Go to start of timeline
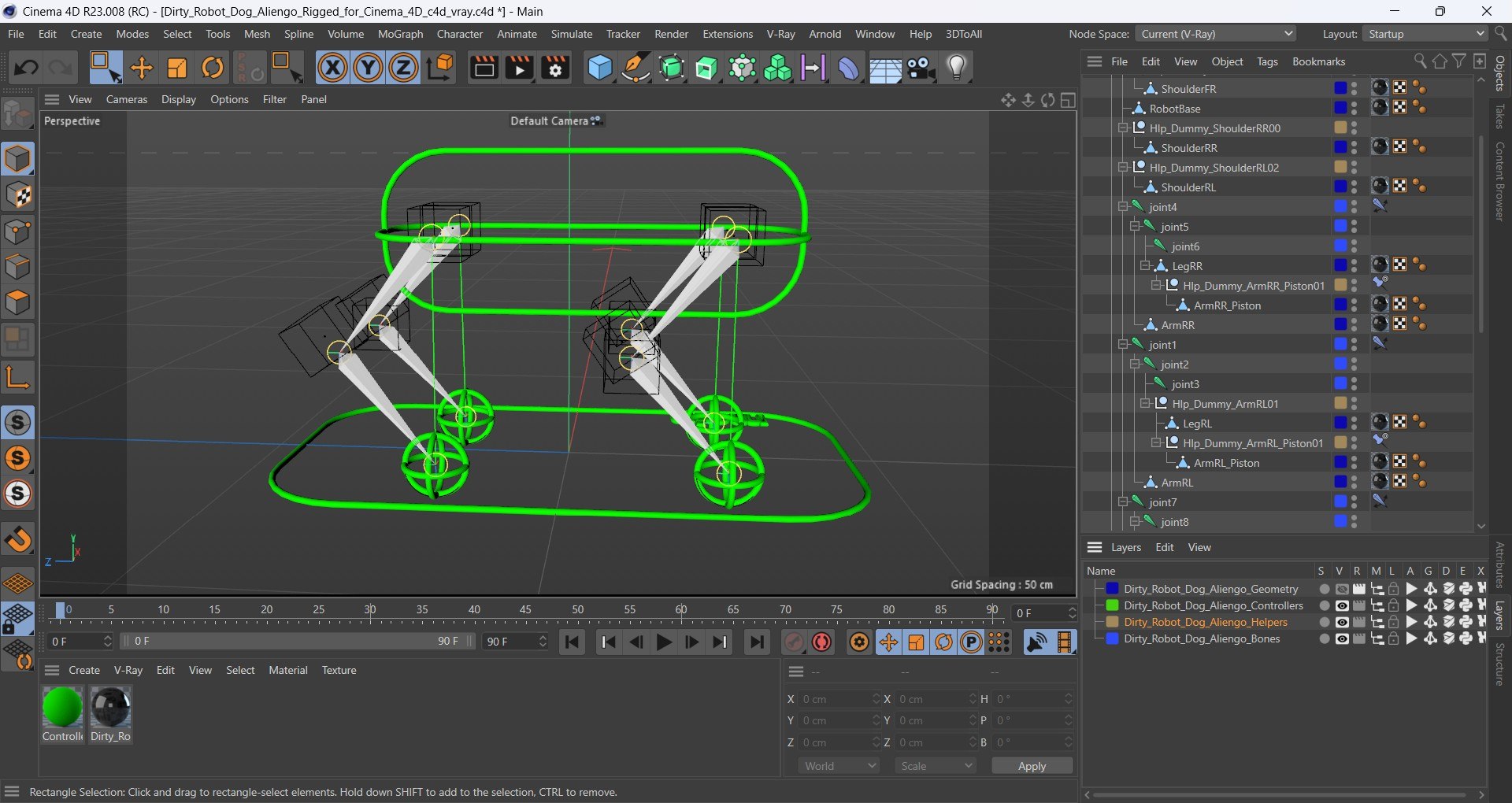Image resolution: width=1512 pixels, height=803 pixels. (x=573, y=642)
